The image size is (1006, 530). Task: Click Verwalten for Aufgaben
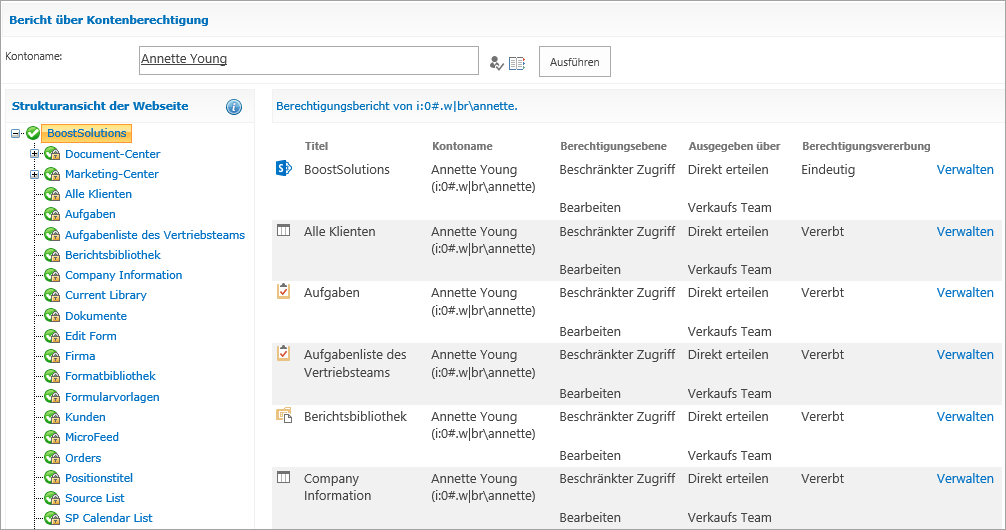(x=965, y=293)
